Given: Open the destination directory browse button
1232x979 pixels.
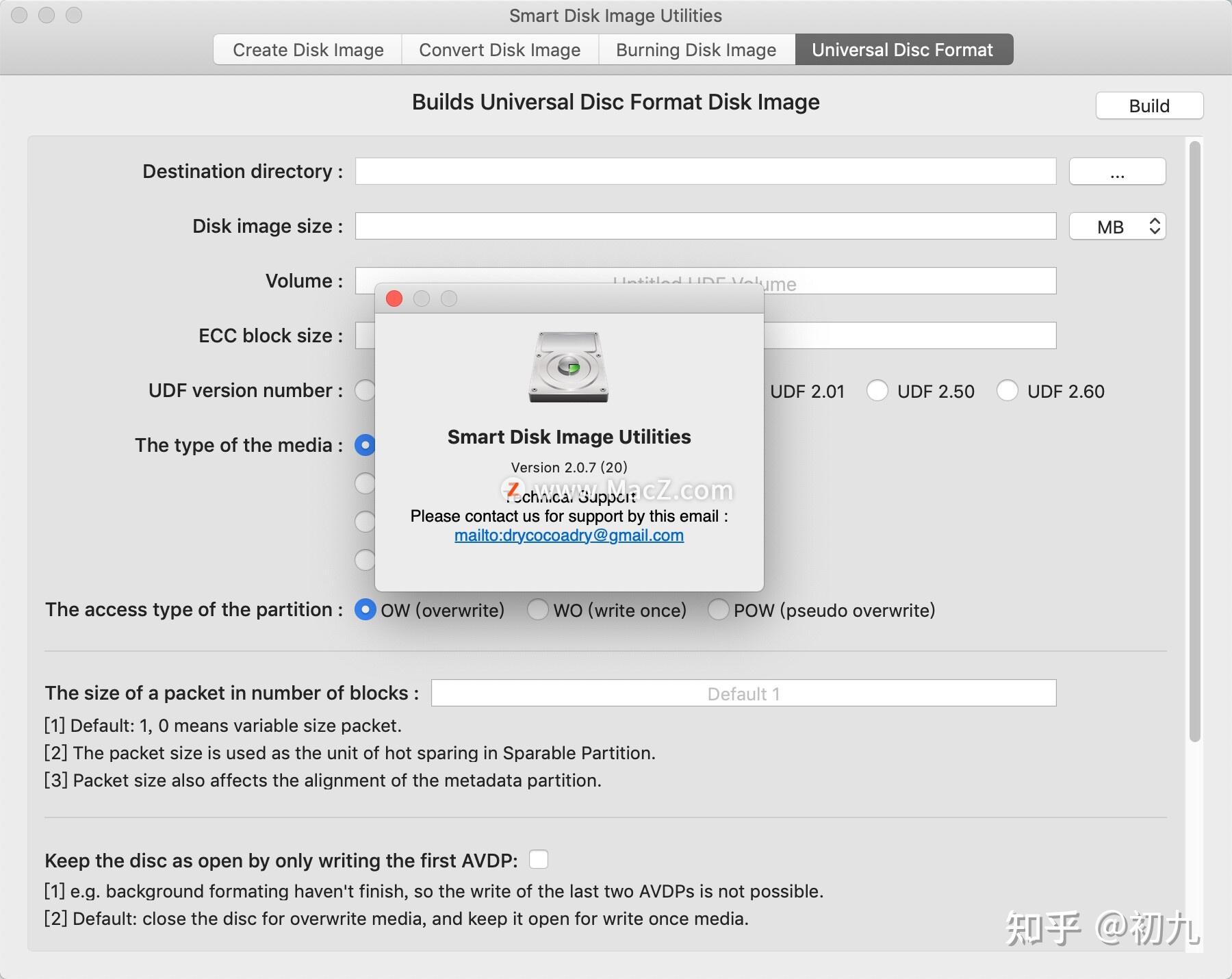Looking at the screenshot, I should (1117, 171).
